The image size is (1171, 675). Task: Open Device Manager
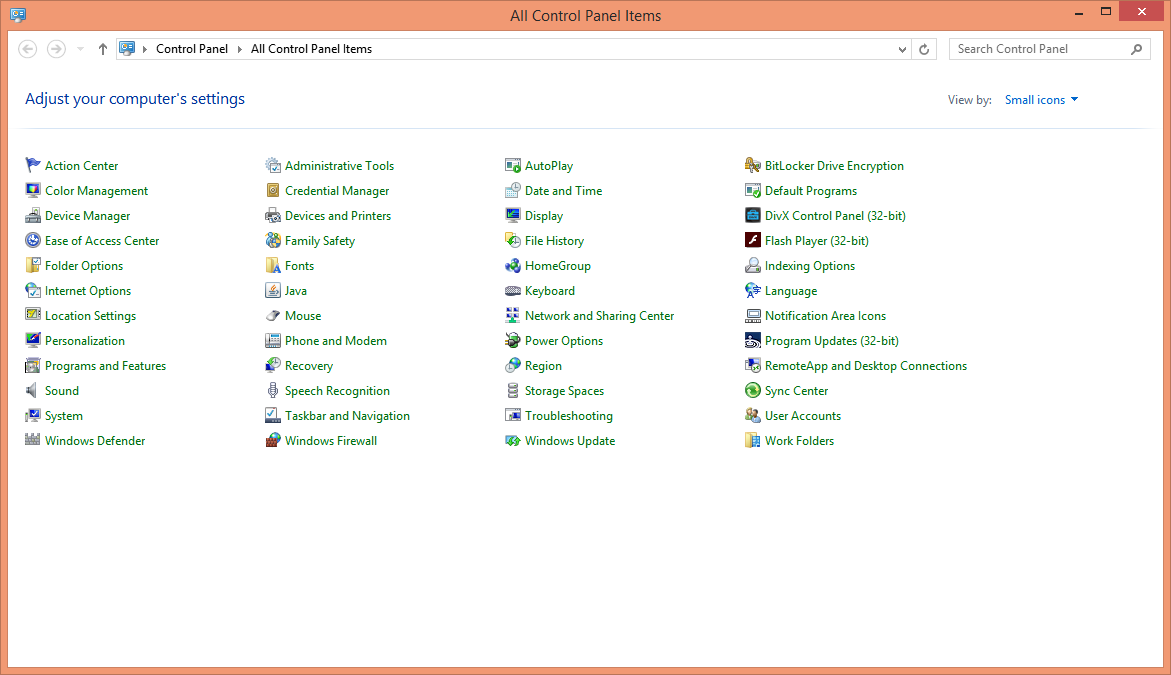point(86,215)
